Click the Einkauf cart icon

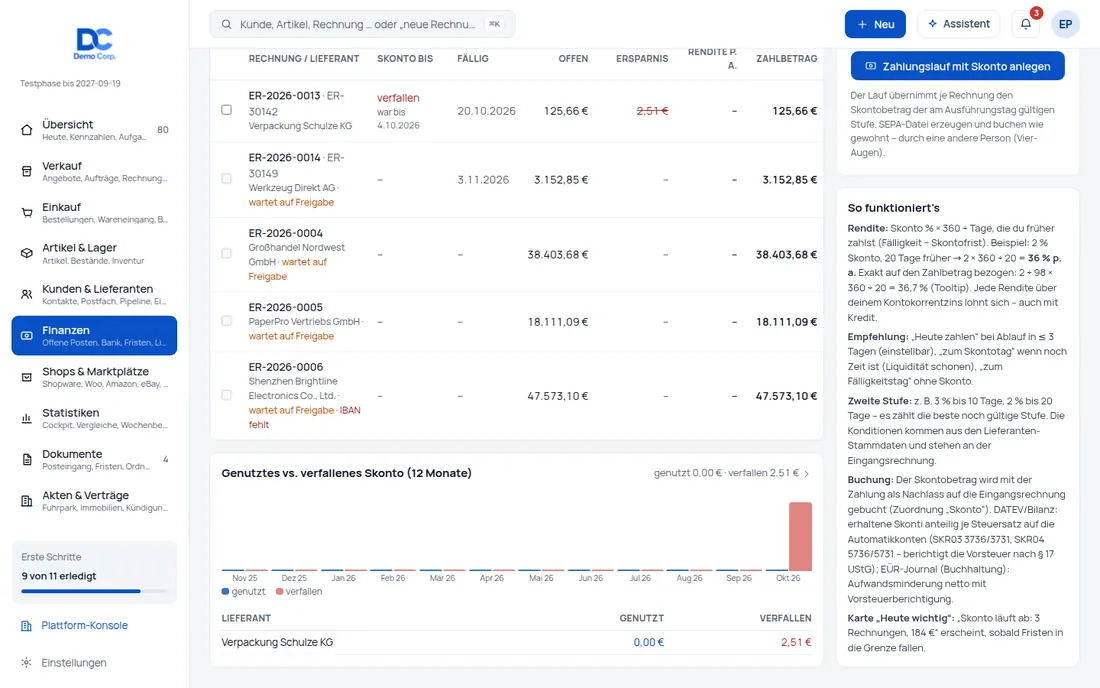pos(27,213)
